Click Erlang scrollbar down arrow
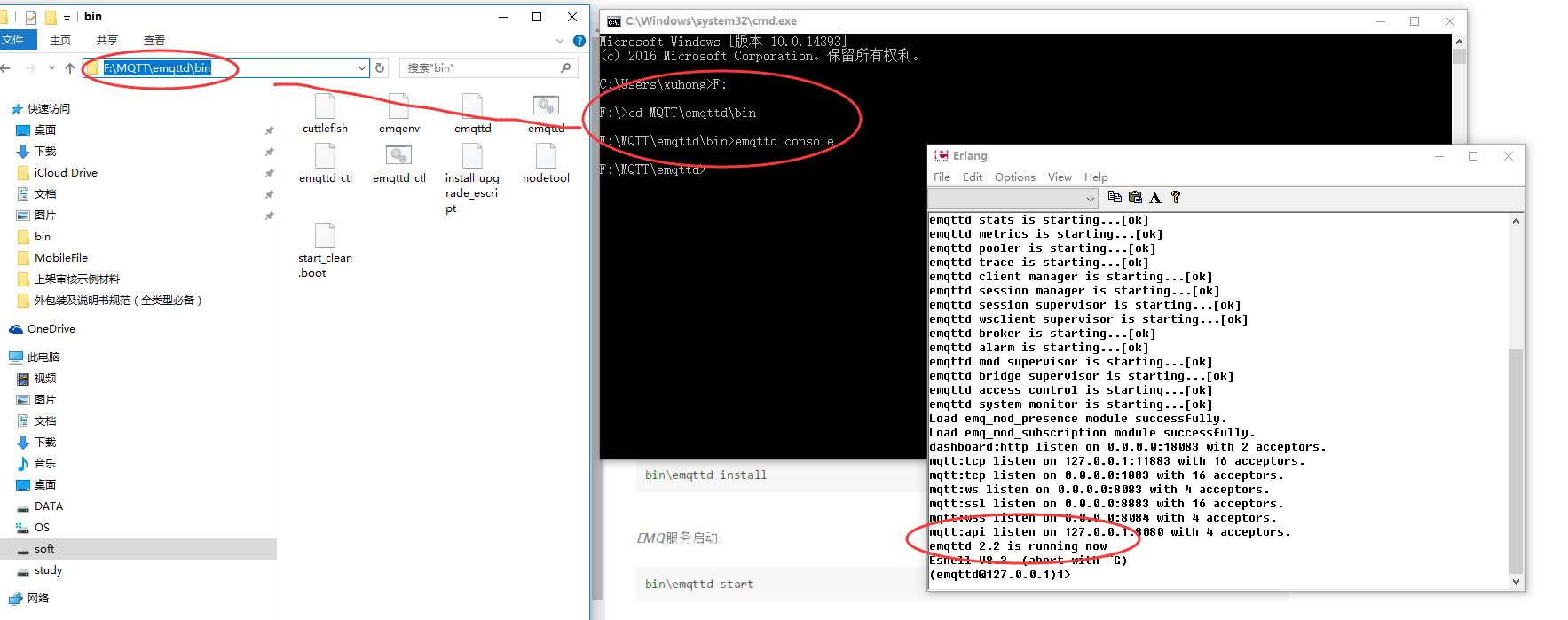The height and width of the screenshot is (620, 1568). pyautogui.click(x=1516, y=582)
